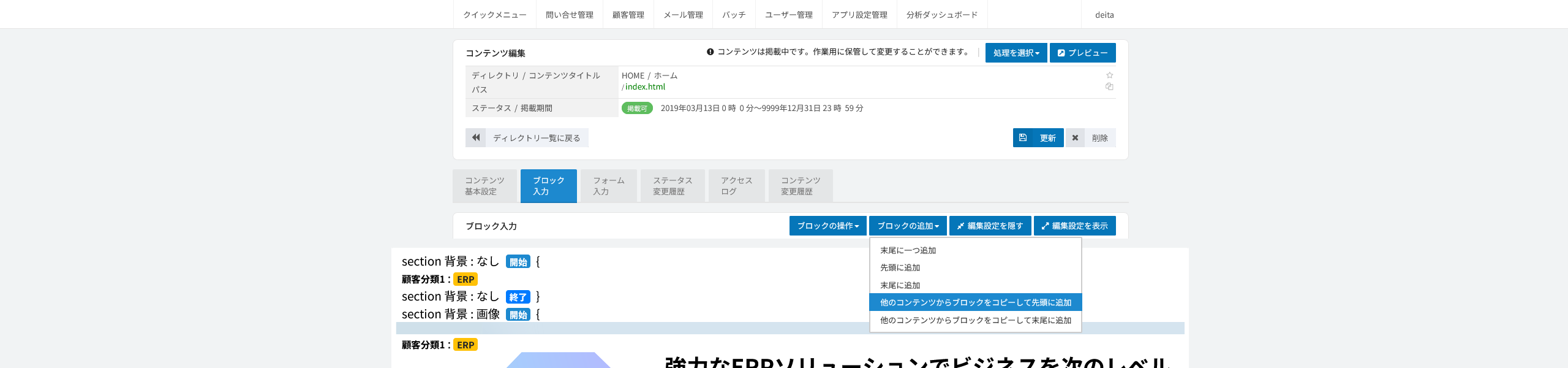Click the first ERP tag under 顧客分類1
This screenshot has height=368, width=1568.
point(466,279)
